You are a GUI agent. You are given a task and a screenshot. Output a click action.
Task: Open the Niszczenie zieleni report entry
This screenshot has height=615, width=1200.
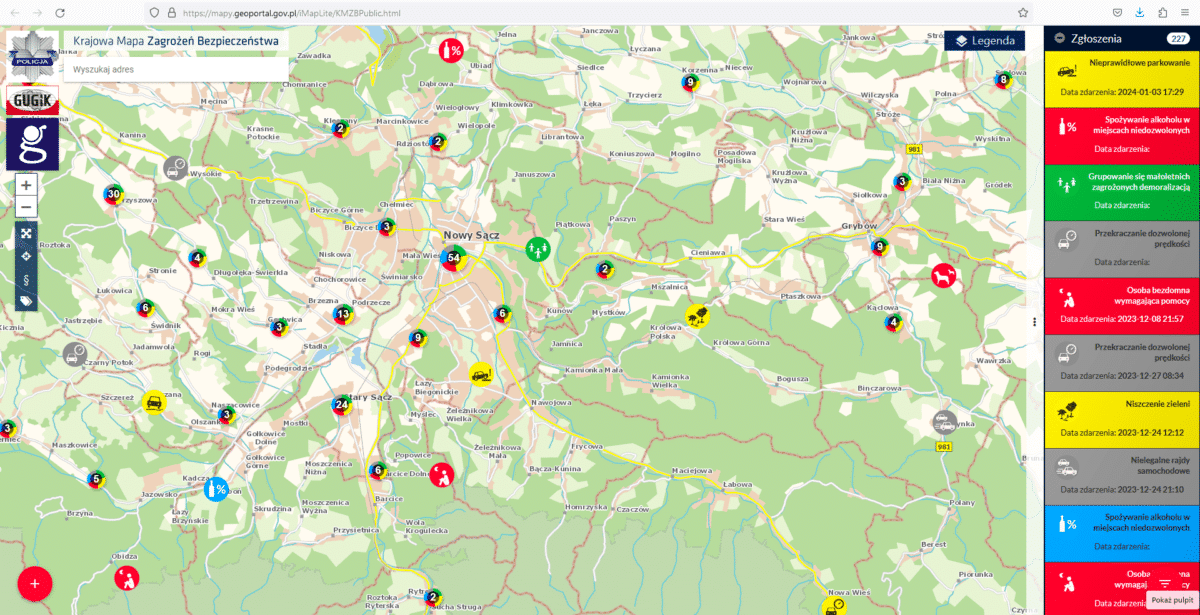pos(1120,418)
